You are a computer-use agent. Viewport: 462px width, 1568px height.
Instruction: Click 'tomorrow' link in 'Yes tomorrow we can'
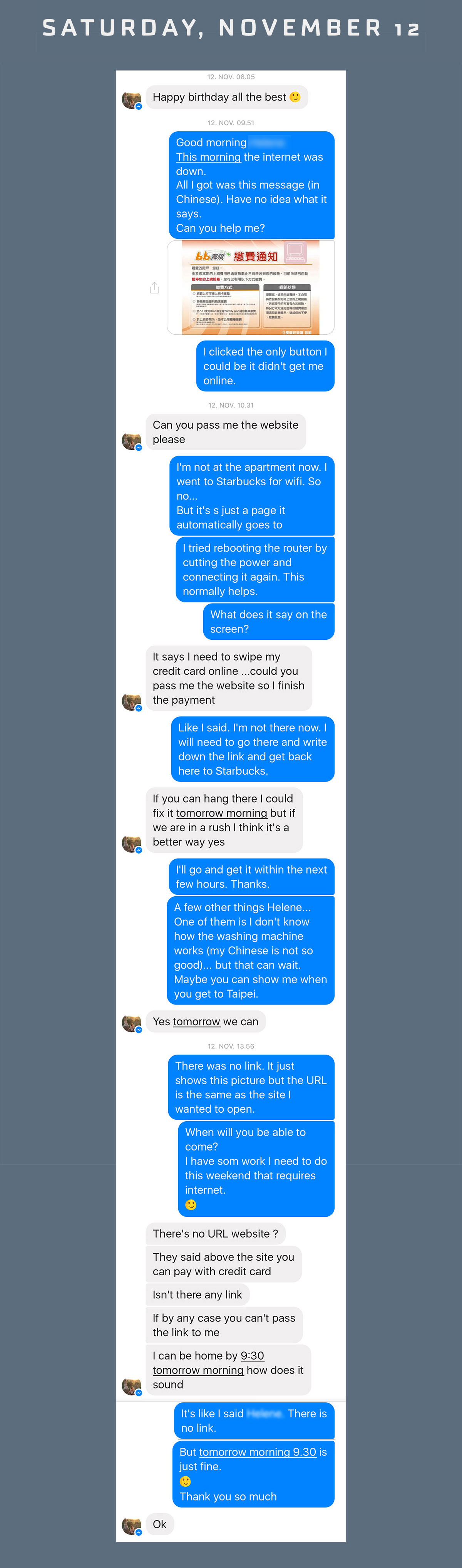197,1021
